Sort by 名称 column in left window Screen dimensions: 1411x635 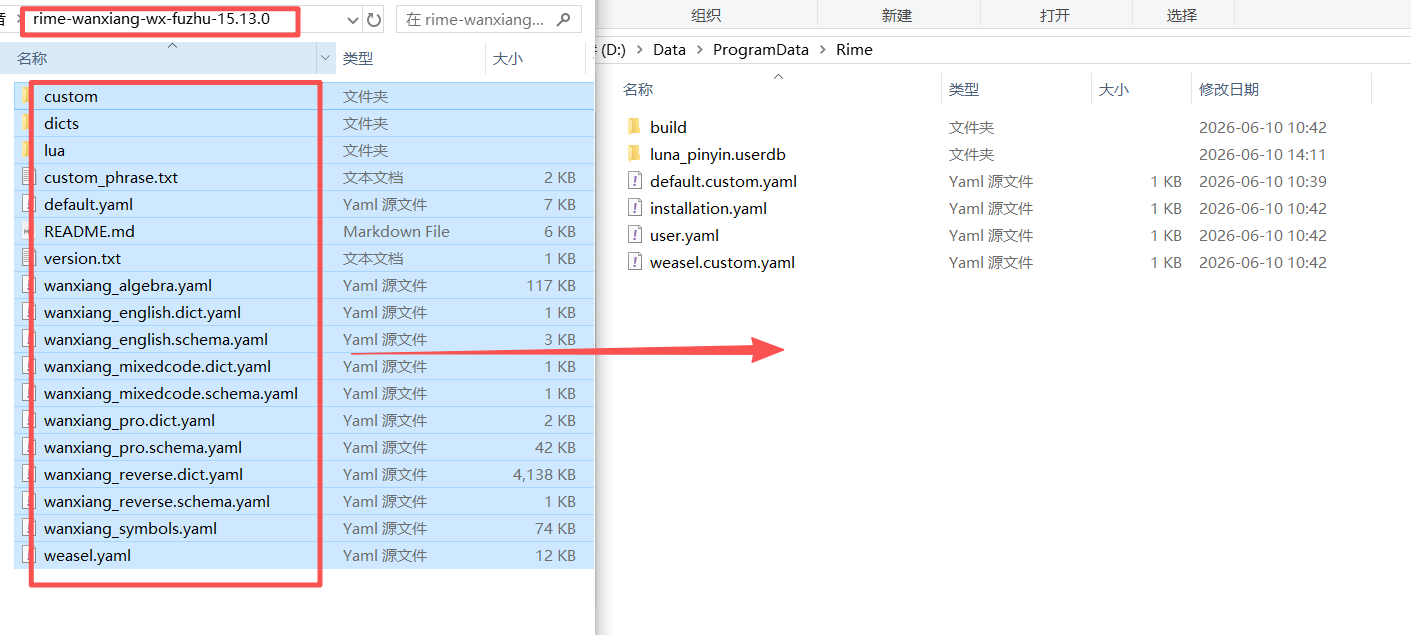coord(32,59)
